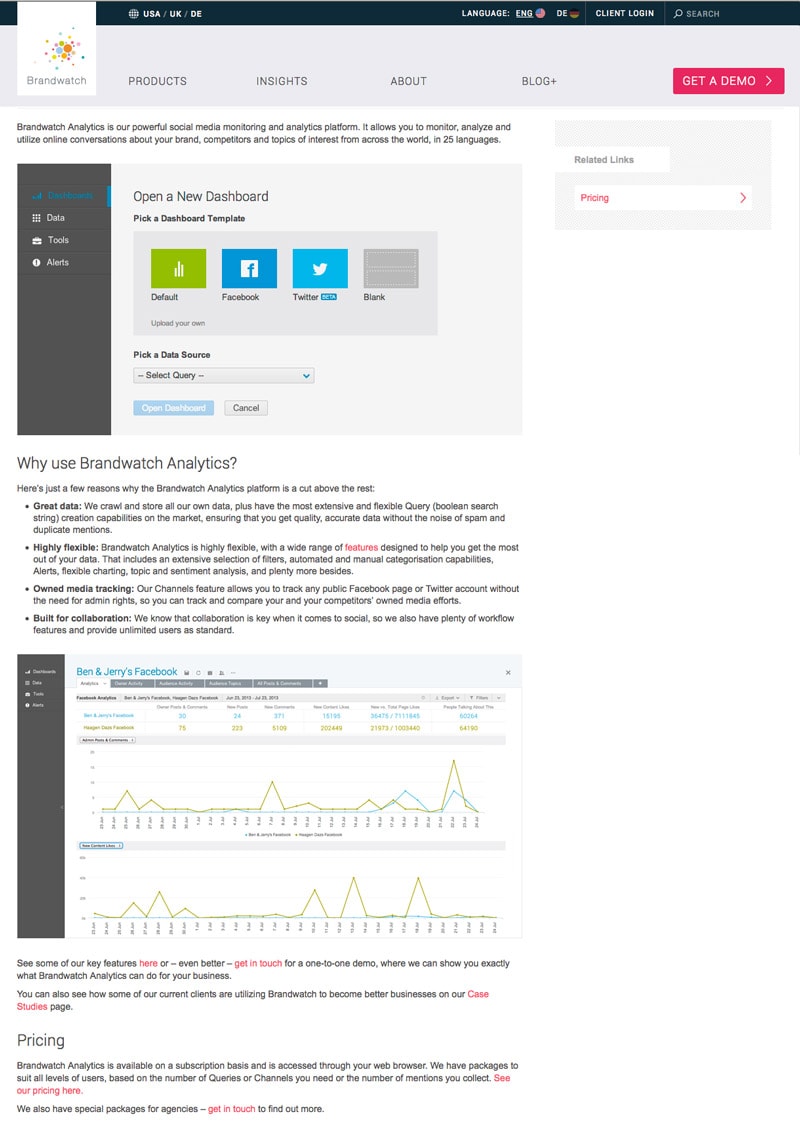Select the green Default dashboard template
Screen dimensions: 800x1135
pos(178,269)
